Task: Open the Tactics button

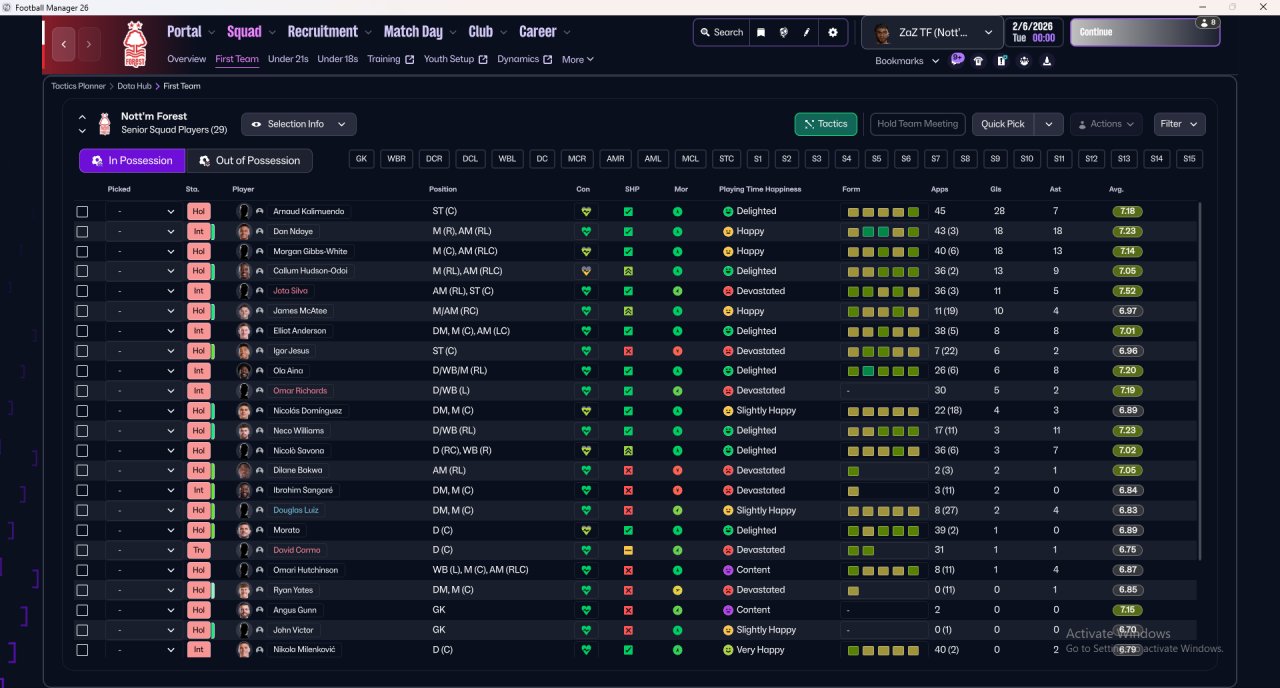Action: (826, 124)
